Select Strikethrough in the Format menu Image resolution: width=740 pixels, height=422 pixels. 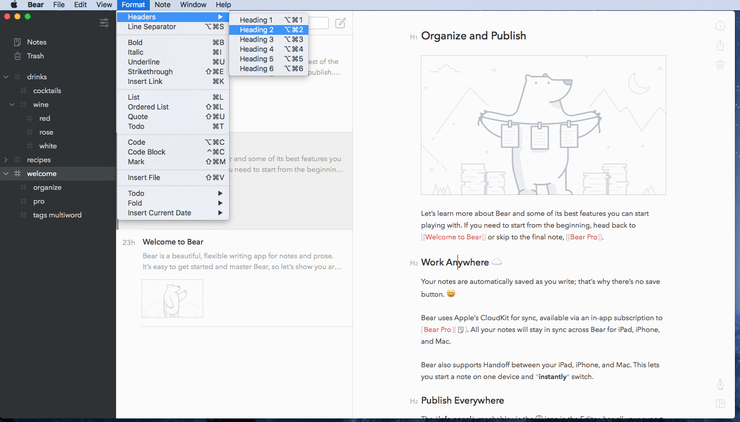click(150, 72)
